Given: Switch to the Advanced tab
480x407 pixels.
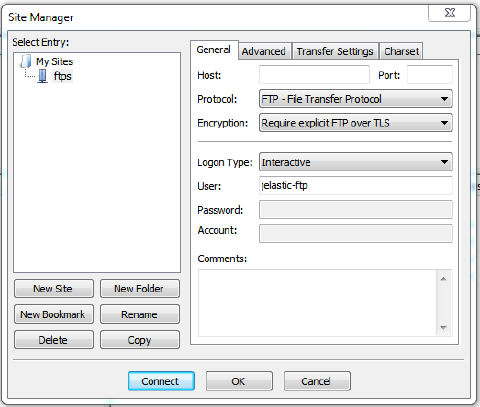Looking at the screenshot, I should pos(264,51).
